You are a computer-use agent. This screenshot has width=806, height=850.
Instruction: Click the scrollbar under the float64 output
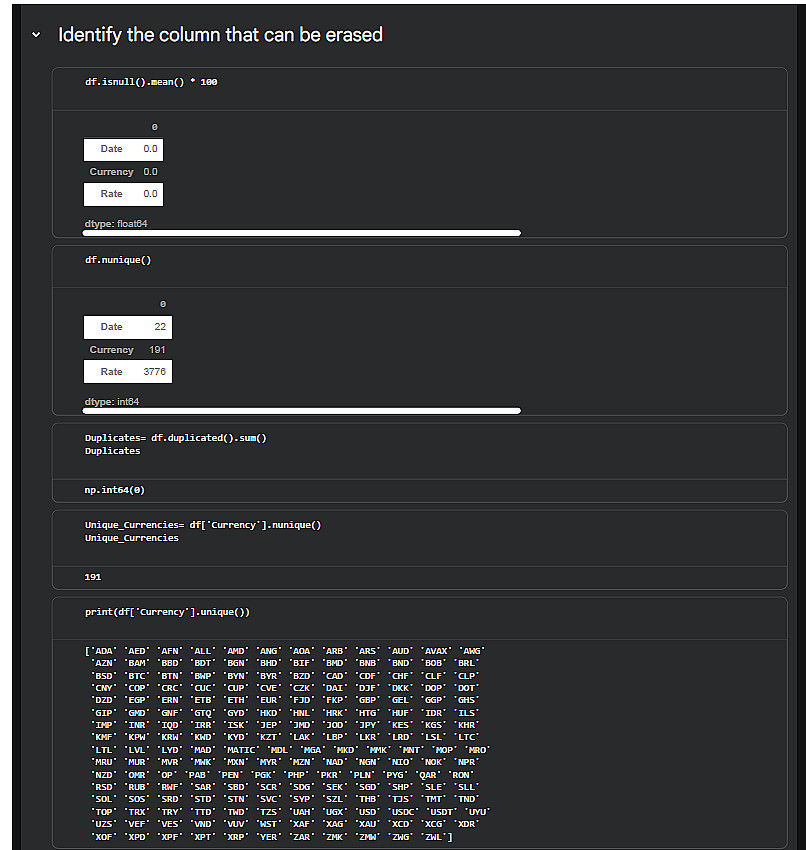click(302, 233)
